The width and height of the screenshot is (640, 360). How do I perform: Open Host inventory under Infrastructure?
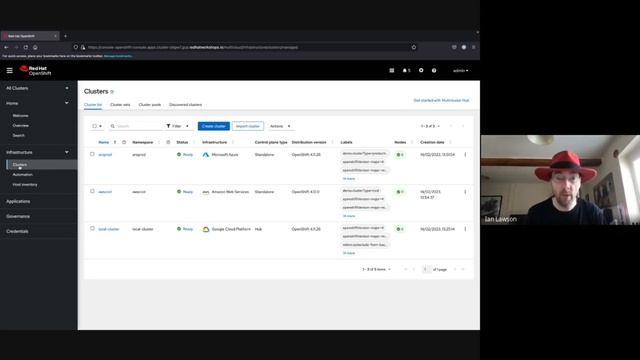25,185
